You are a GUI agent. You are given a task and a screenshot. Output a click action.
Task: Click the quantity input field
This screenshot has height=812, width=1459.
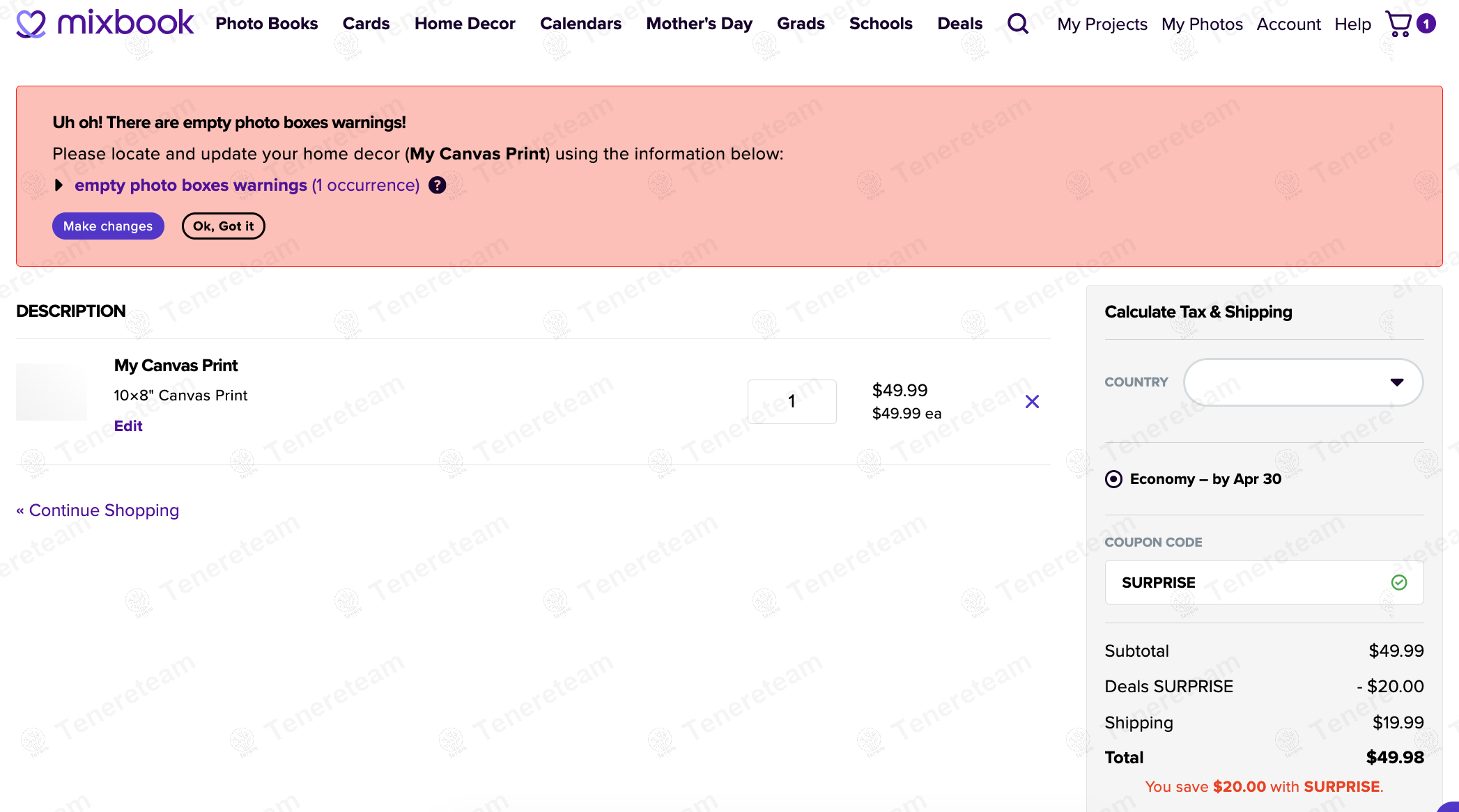[792, 402]
